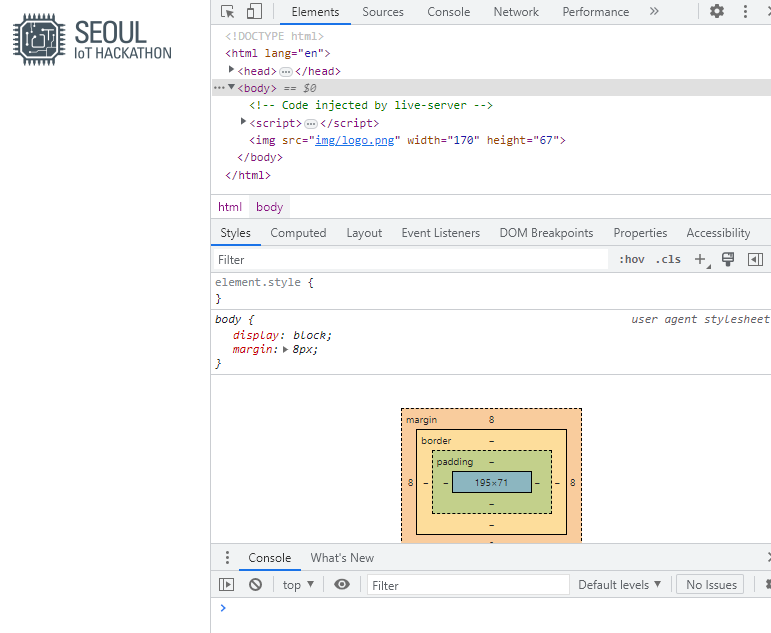The width and height of the screenshot is (771, 633).
Task: Open the top Console panel tab
Action: 448,12
